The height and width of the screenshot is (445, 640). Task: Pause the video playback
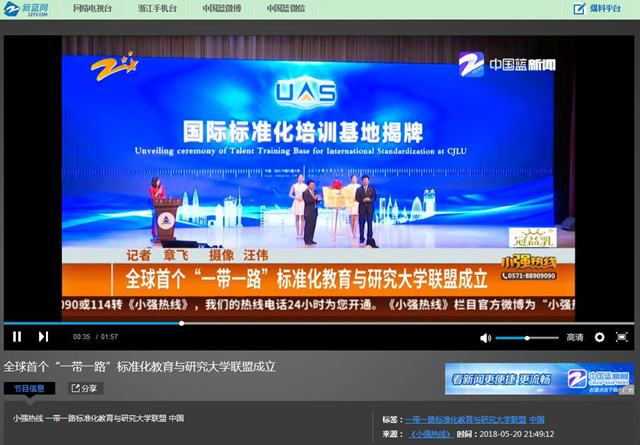click(x=17, y=337)
